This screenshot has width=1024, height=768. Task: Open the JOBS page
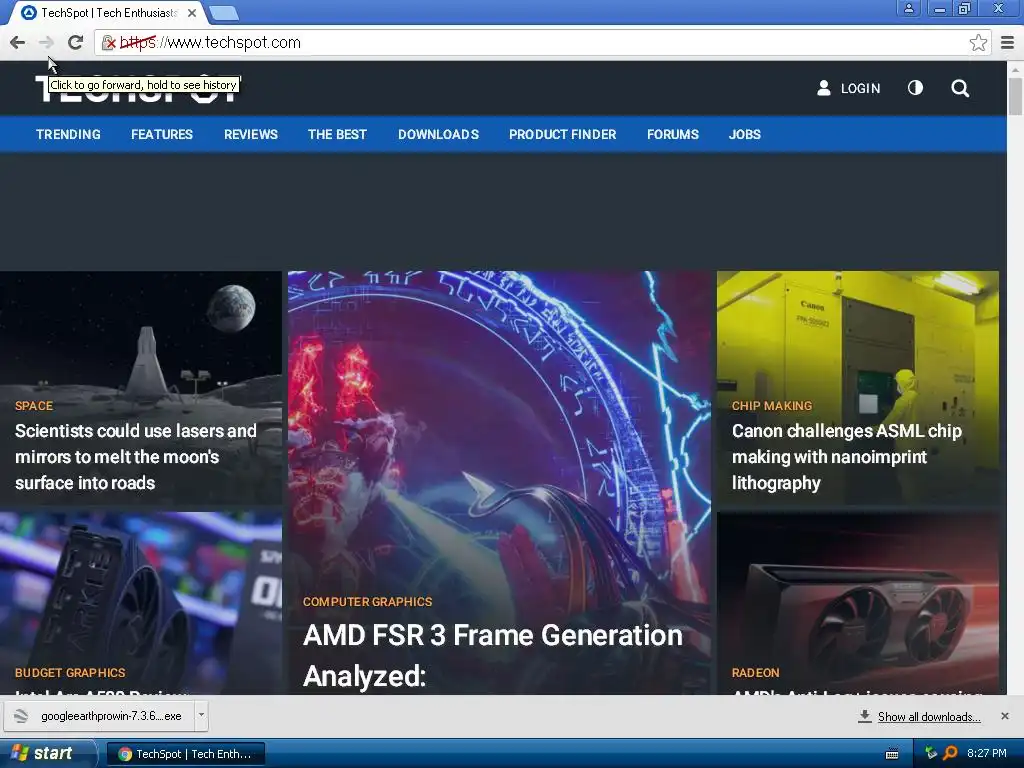745,135
